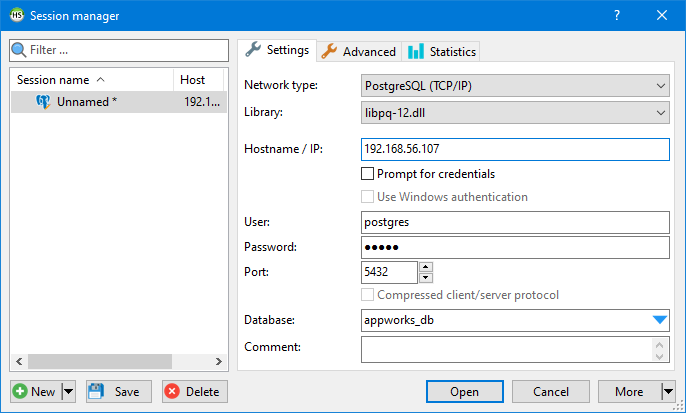686x413 pixels.
Task: Click the New session button
Action: coord(37,391)
